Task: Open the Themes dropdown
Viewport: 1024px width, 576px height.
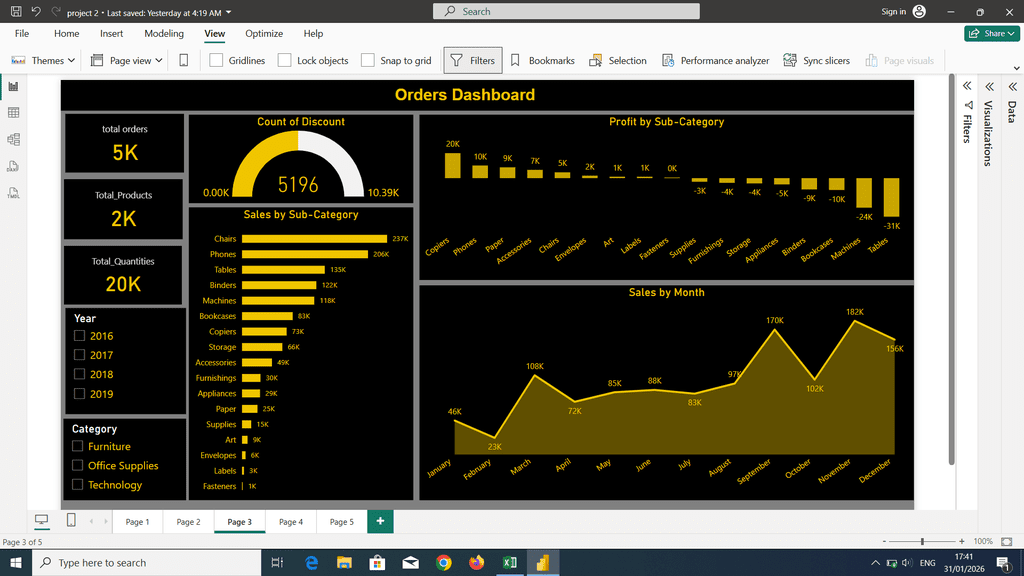Action: [x=43, y=60]
